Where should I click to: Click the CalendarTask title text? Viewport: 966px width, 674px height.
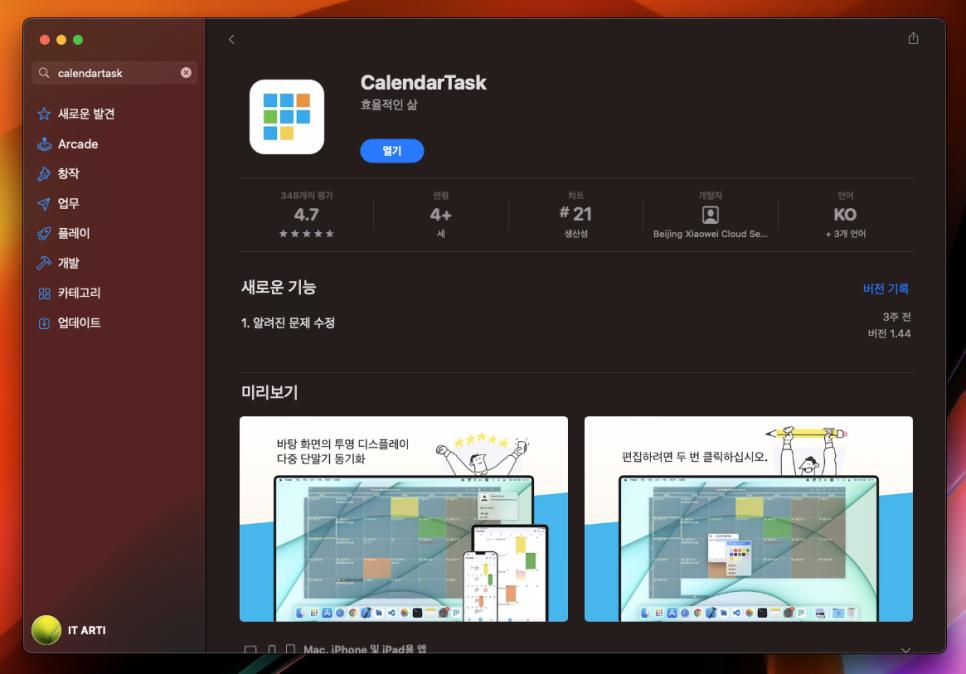point(423,83)
